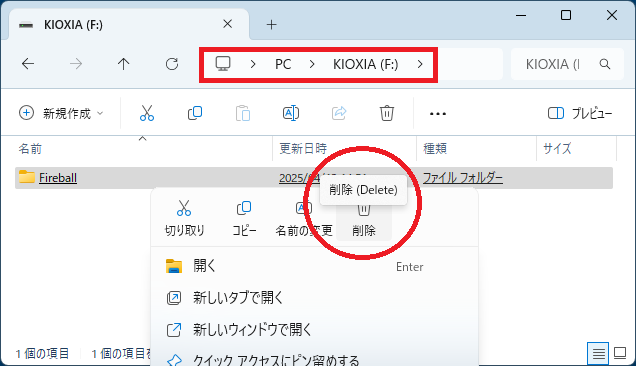Viewport: 636px width, 366px height.
Task: Switch to large icons view in status bar
Action: pos(620,353)
